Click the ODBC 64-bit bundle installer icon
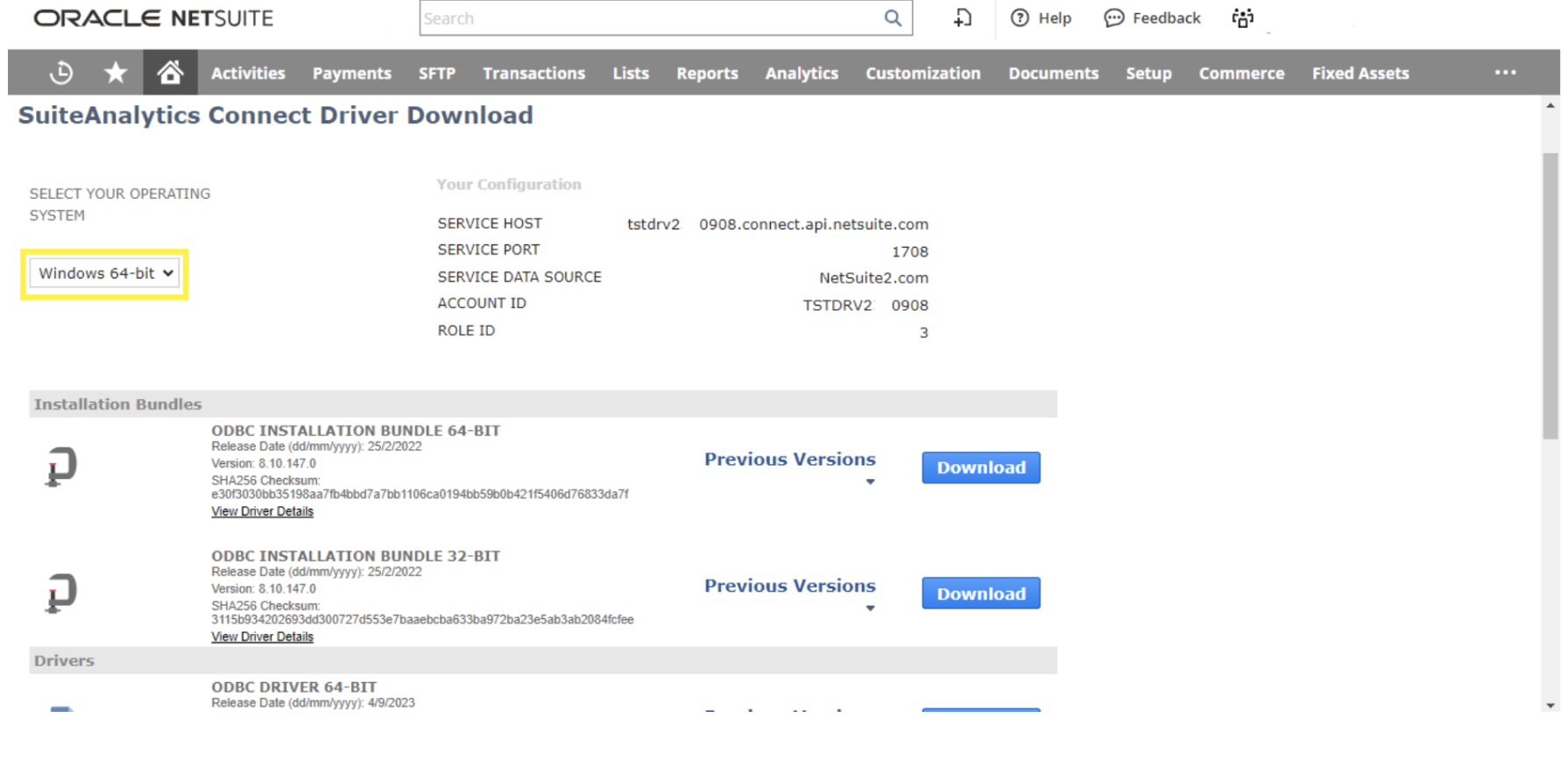1568x767 pixels. pyautogui.click(x=61, y=466)
